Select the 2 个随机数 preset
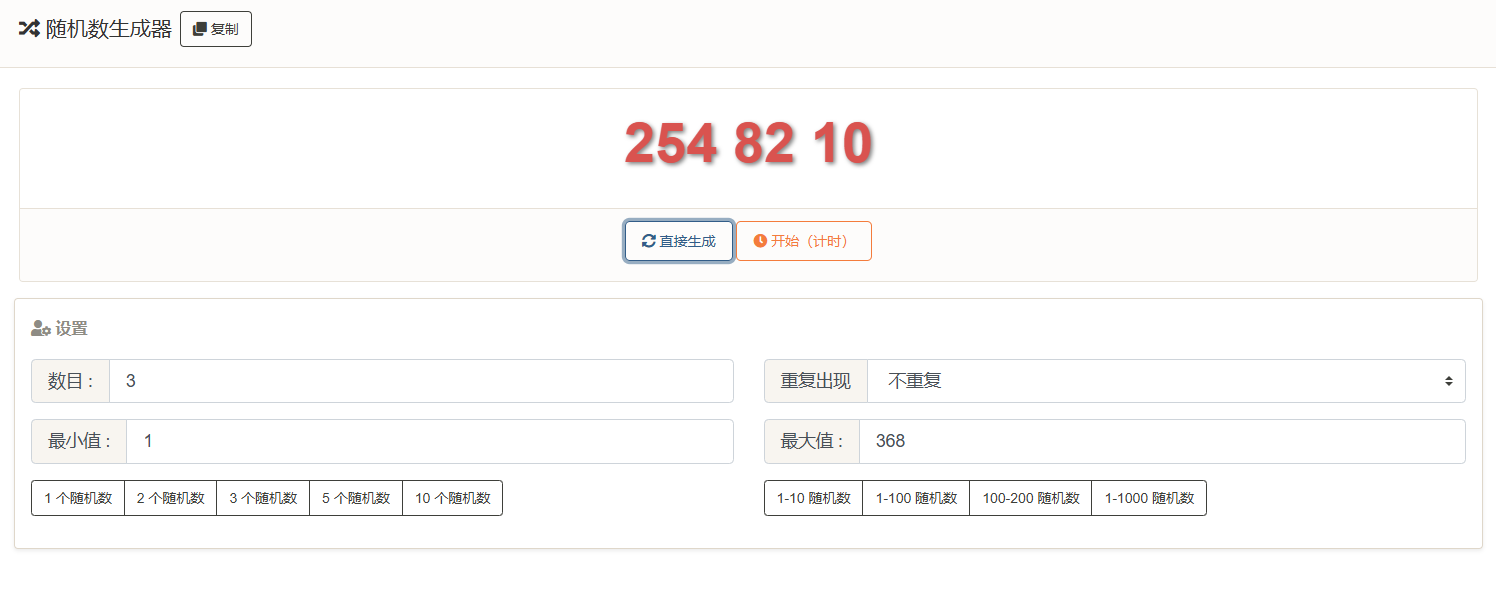 point(170,498)
